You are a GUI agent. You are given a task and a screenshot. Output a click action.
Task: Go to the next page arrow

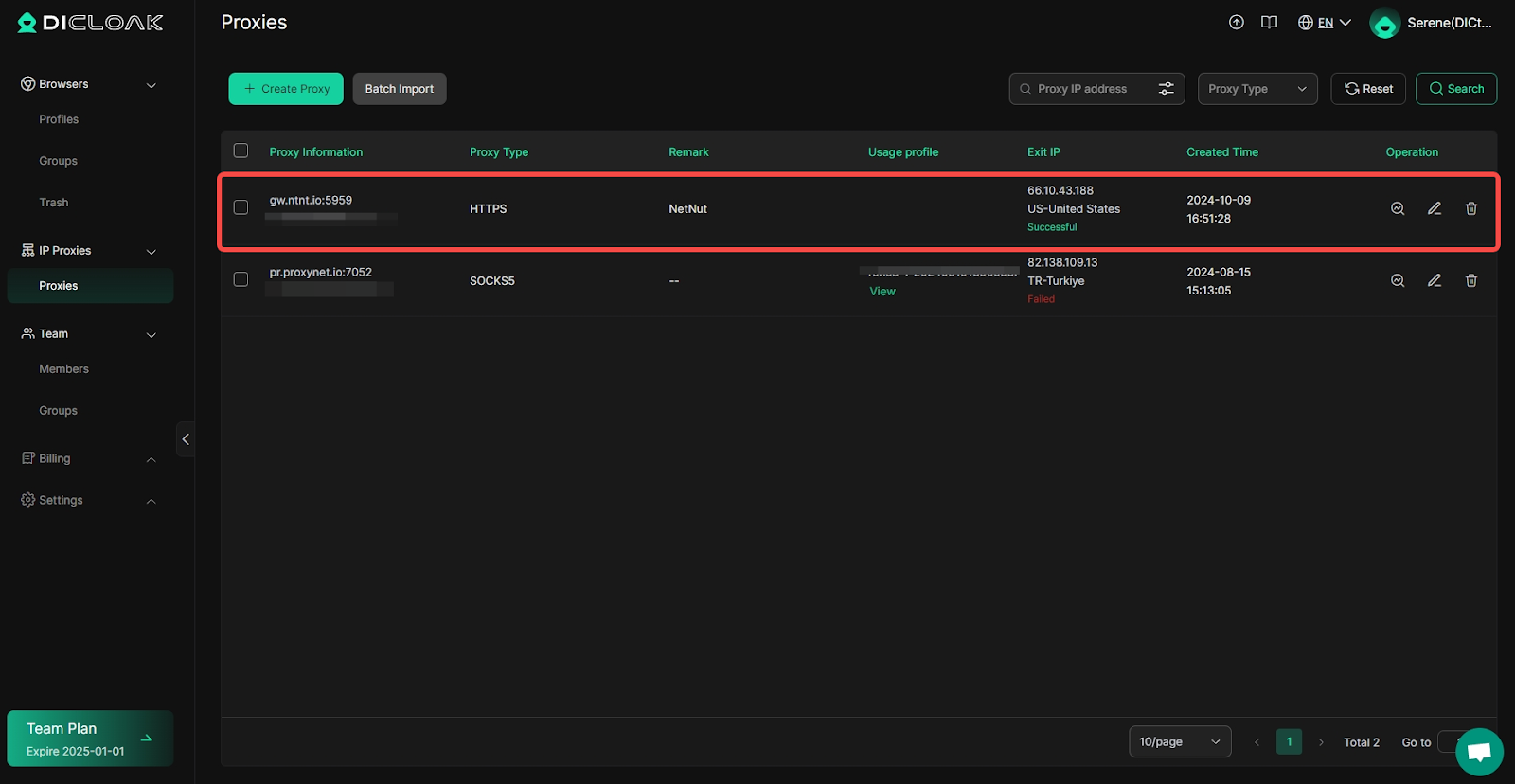tap(1321, 742)
